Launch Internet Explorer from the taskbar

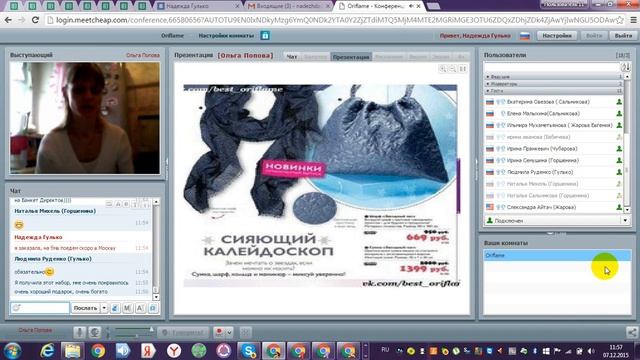coord(48,351)
